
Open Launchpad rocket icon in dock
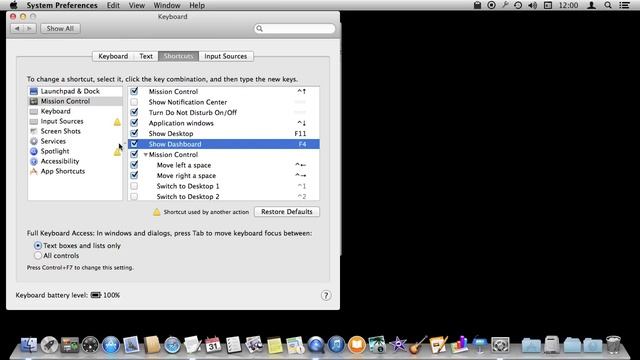tap(49, 344)
